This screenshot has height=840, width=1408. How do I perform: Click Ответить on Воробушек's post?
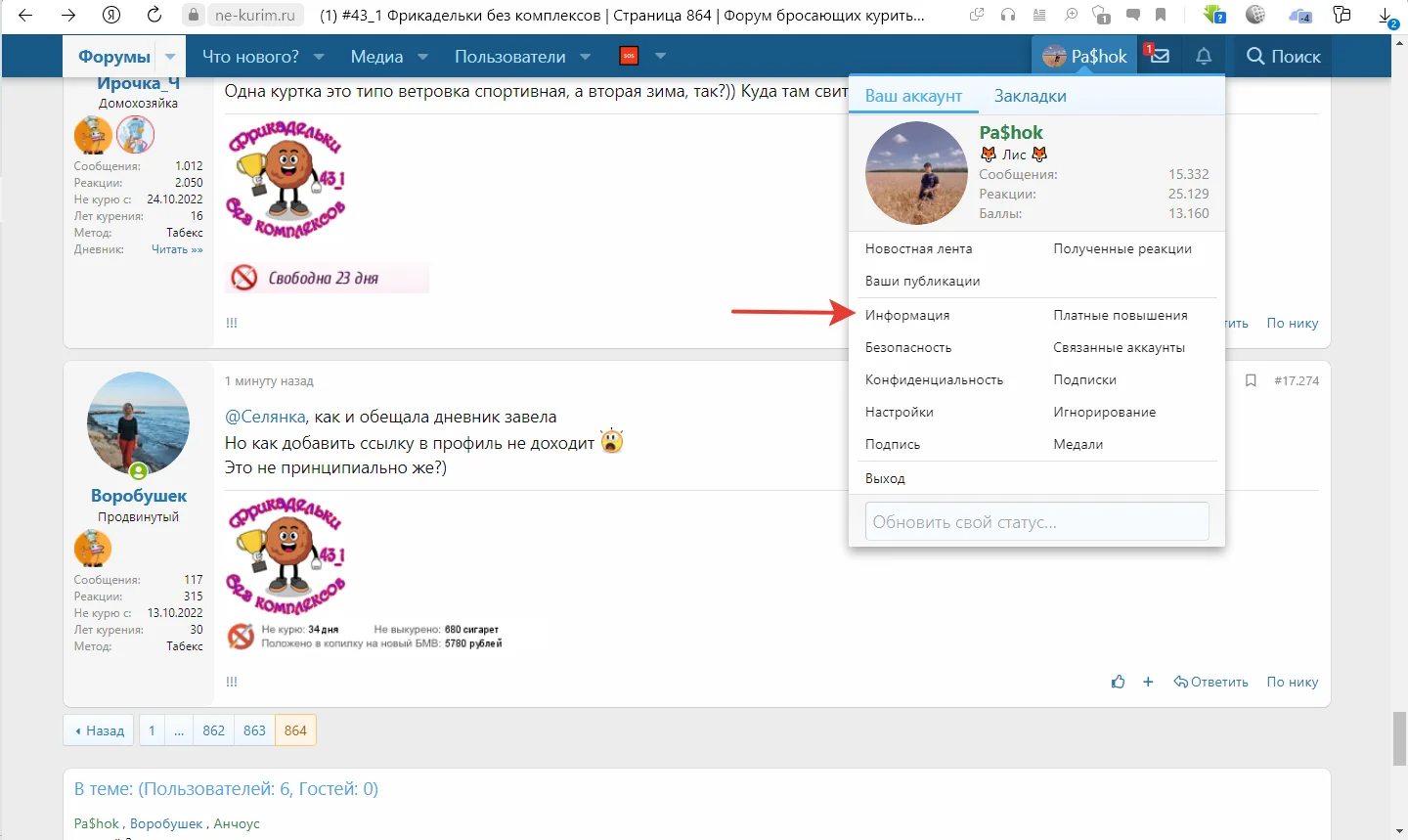click(x=1211, y=682)
